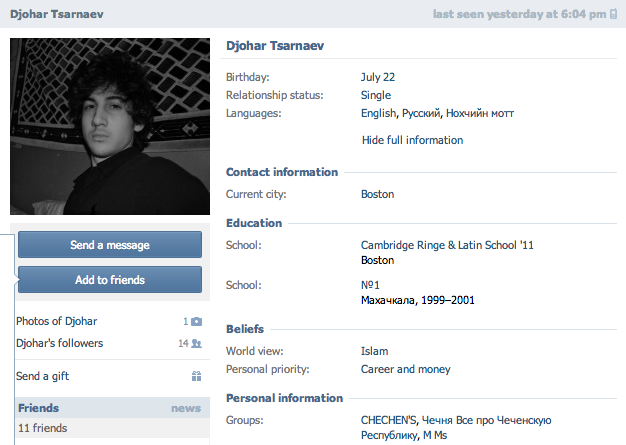Image resolution: width=626 pixels, height=445 pixels.
Task: Open Photos of Djohar
Action: [x=56, y=322]
